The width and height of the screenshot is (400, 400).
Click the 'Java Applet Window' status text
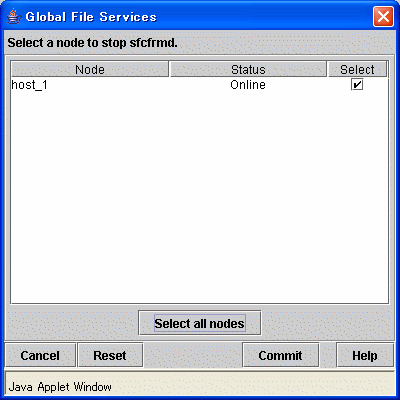click(x=60, y=387)
